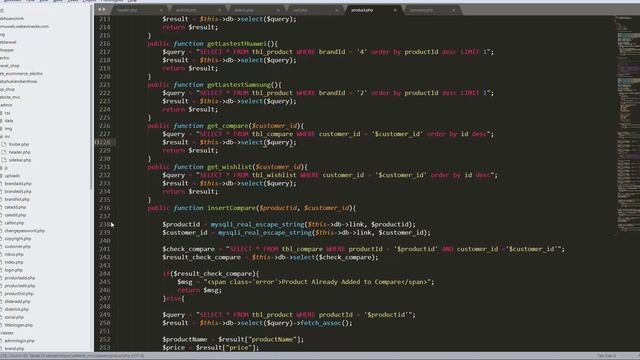Image resolution: width=640 pixels, height=360 pixels.
Task: Open copyright.php from the sidebar
Action: [x=18, y=238]
